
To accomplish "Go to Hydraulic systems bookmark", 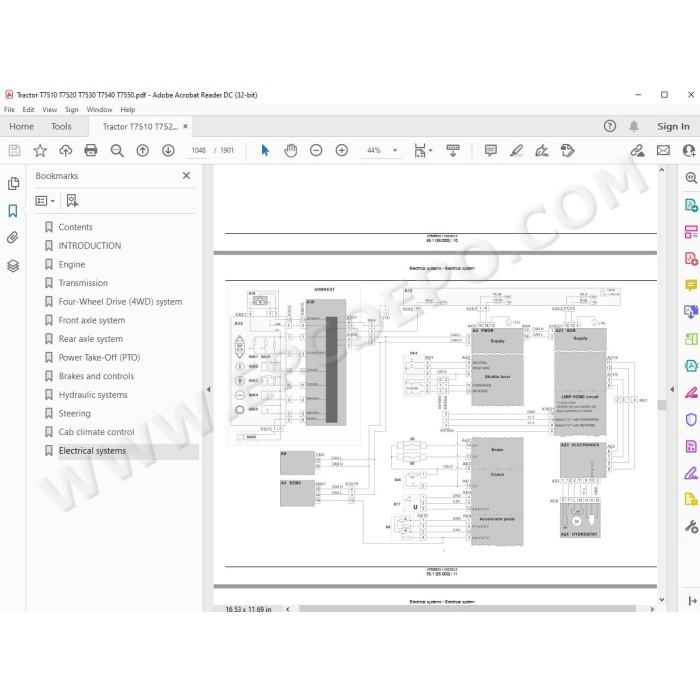I will coord(93,395).
